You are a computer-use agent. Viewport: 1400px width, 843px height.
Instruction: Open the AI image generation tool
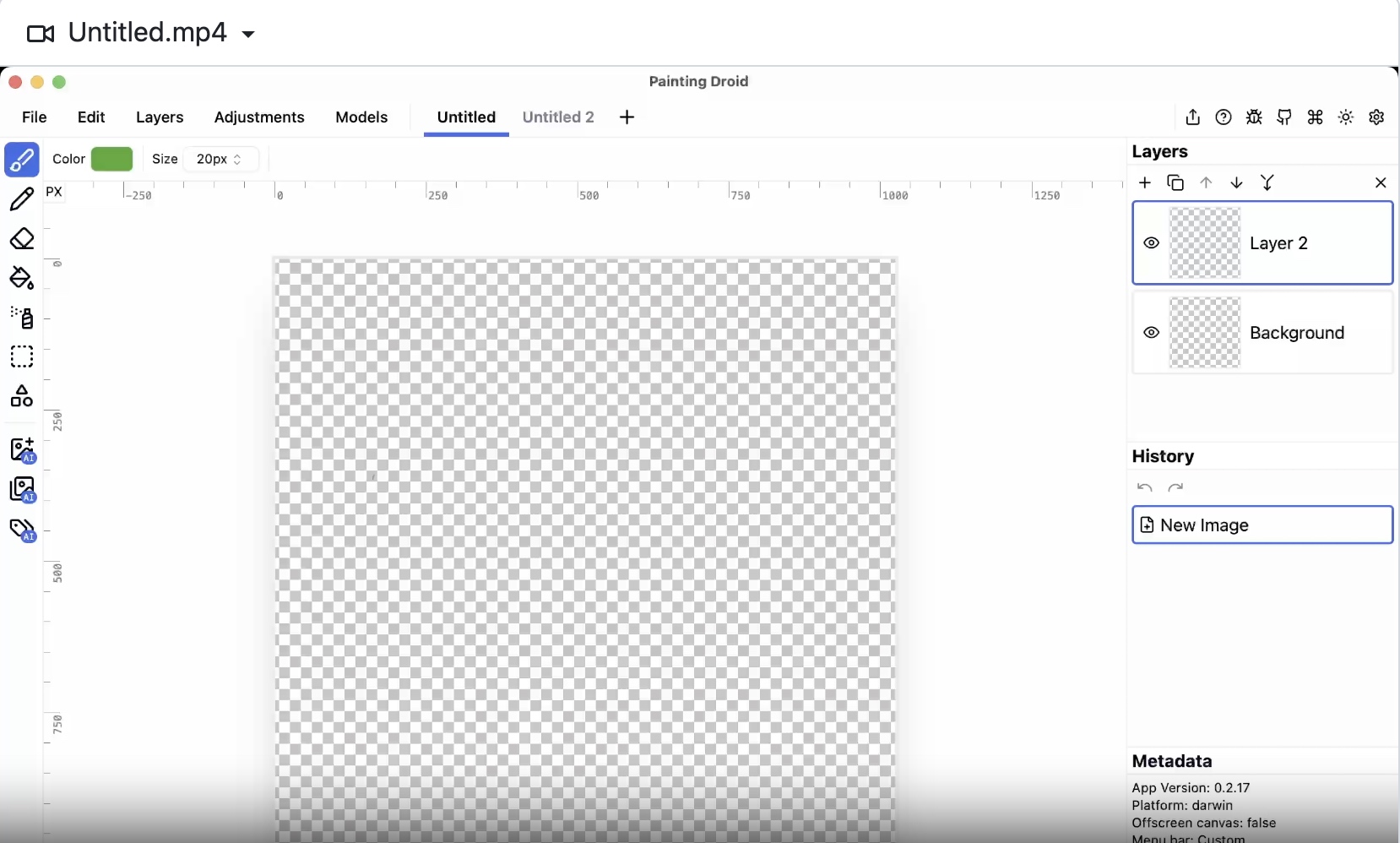pos(23,450)
